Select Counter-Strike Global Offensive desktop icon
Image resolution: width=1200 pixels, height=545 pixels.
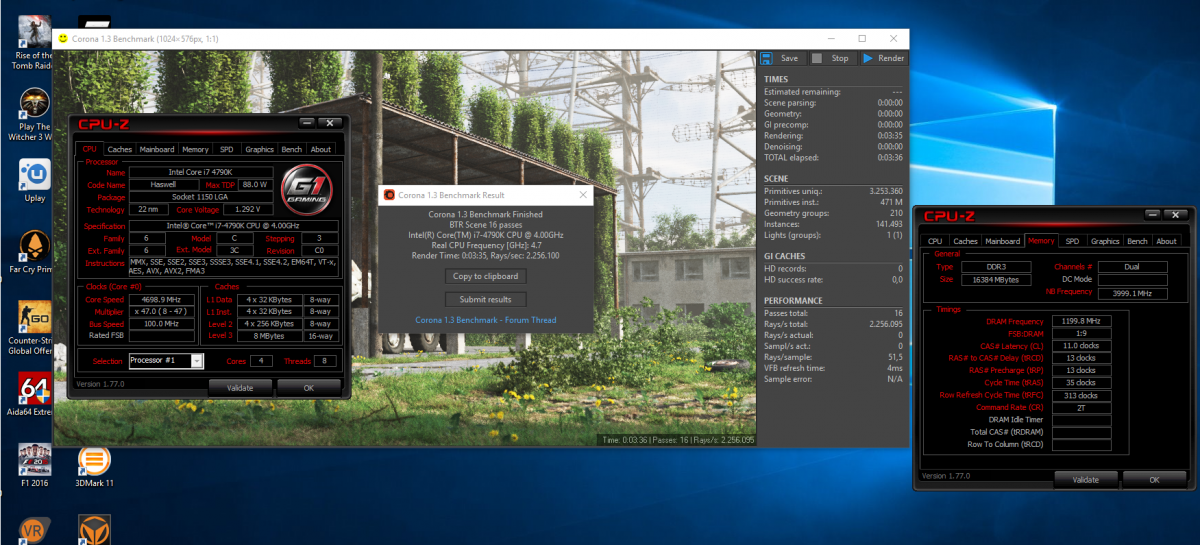tap(35, 329)
